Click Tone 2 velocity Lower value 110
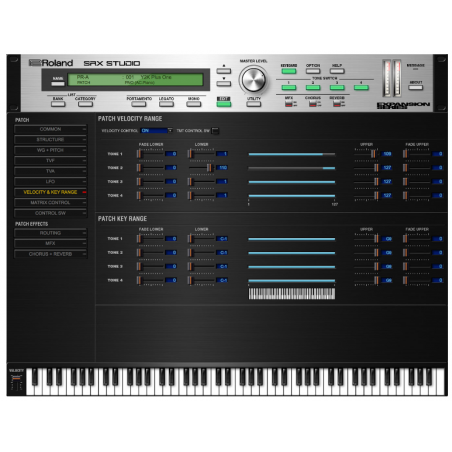Image resolution: width=452 pixels, height=452 pixels. [222, 168]
